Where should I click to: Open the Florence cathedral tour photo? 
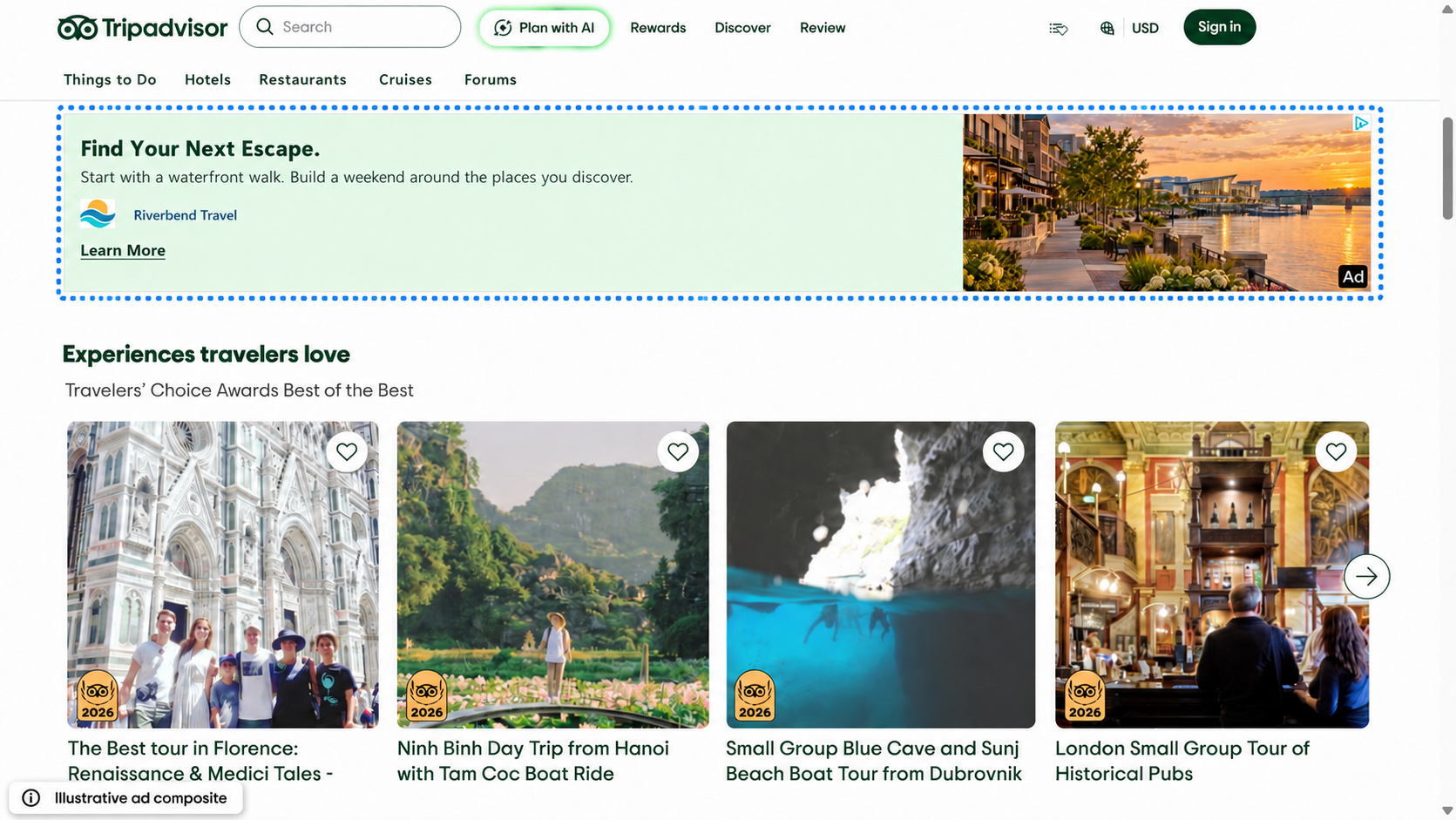point(223,575)
